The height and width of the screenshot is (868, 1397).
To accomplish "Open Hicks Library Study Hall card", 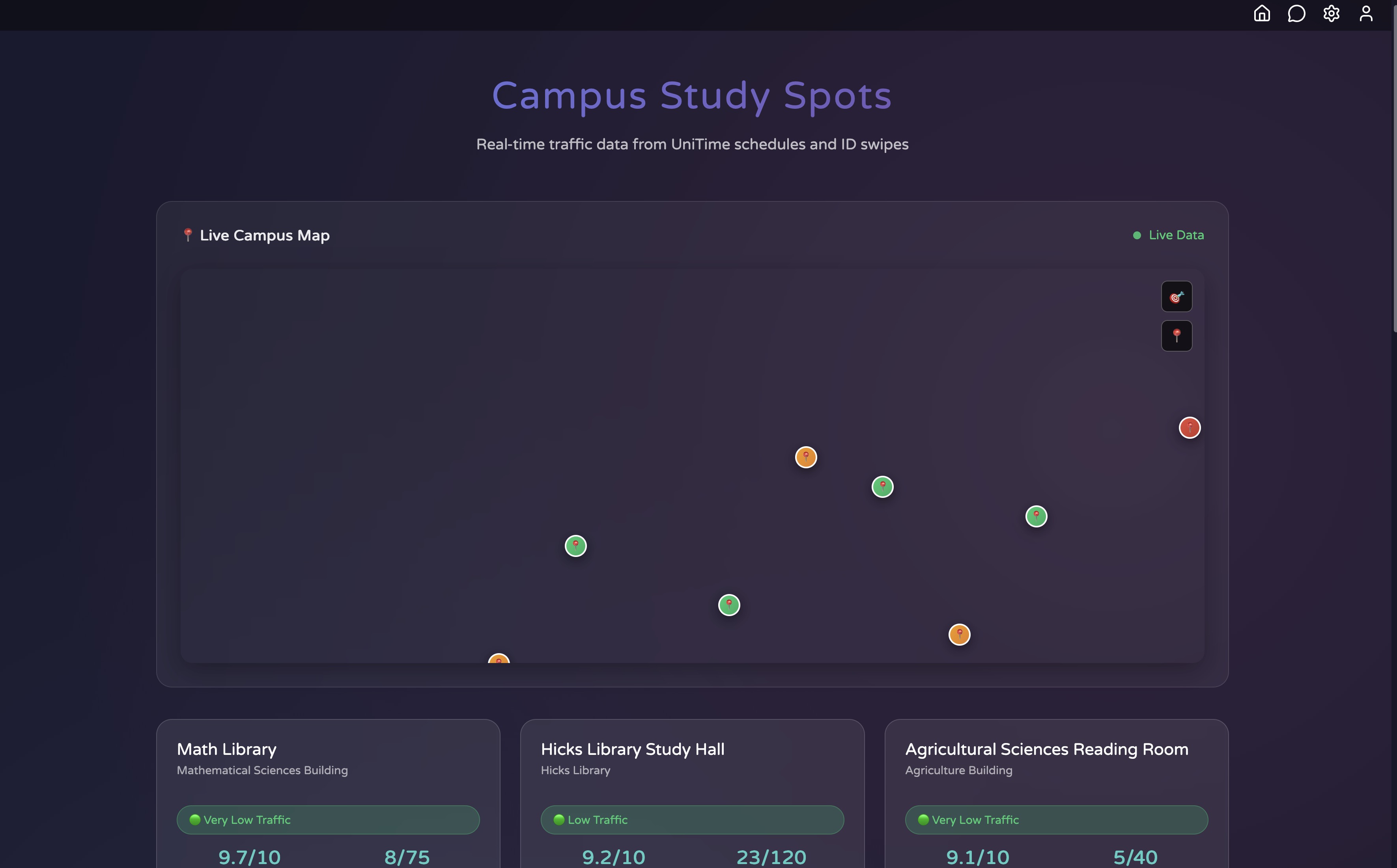I will pyautogui.click(x=632, y=749).
